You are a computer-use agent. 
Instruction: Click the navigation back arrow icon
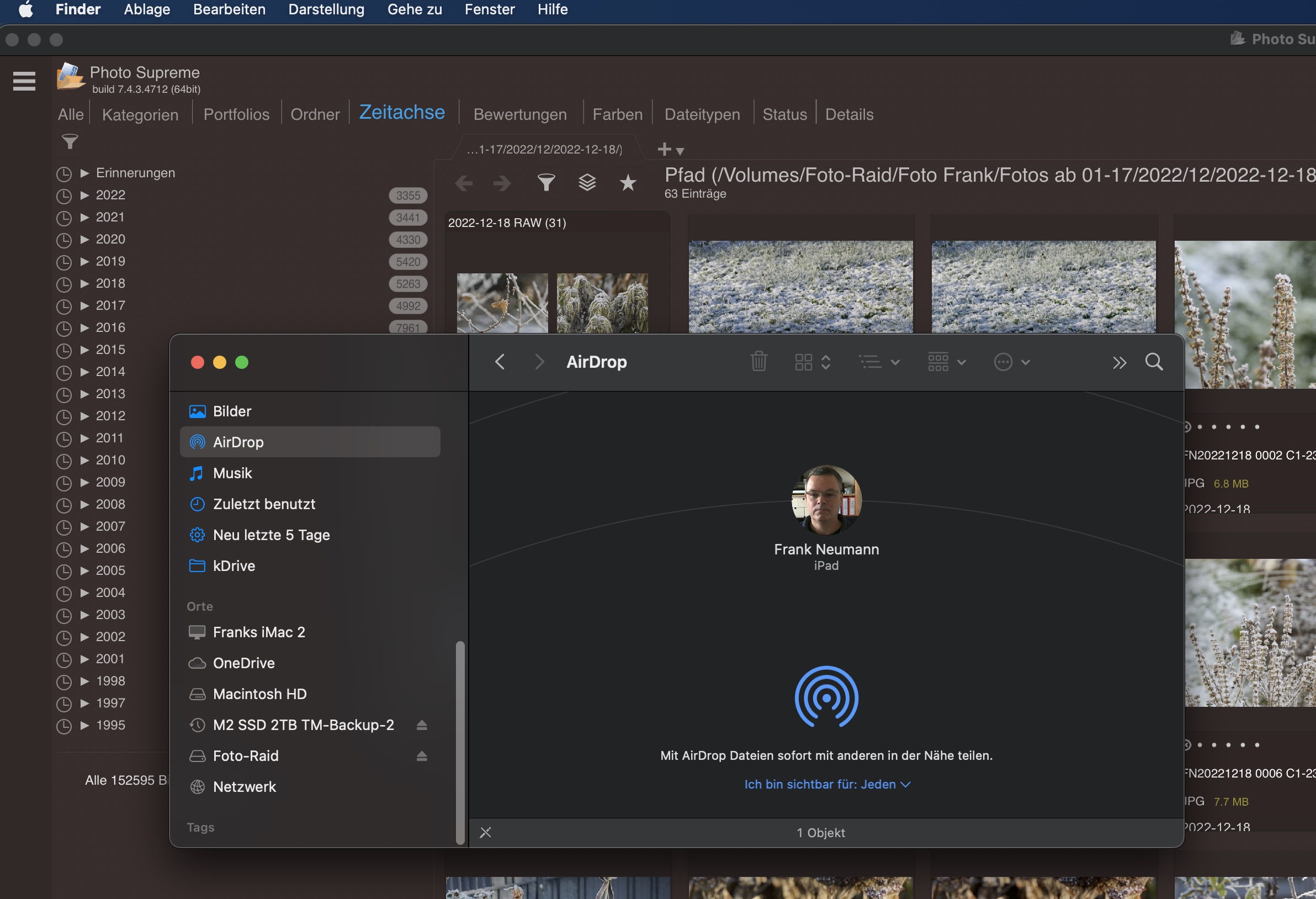[499, 363]
